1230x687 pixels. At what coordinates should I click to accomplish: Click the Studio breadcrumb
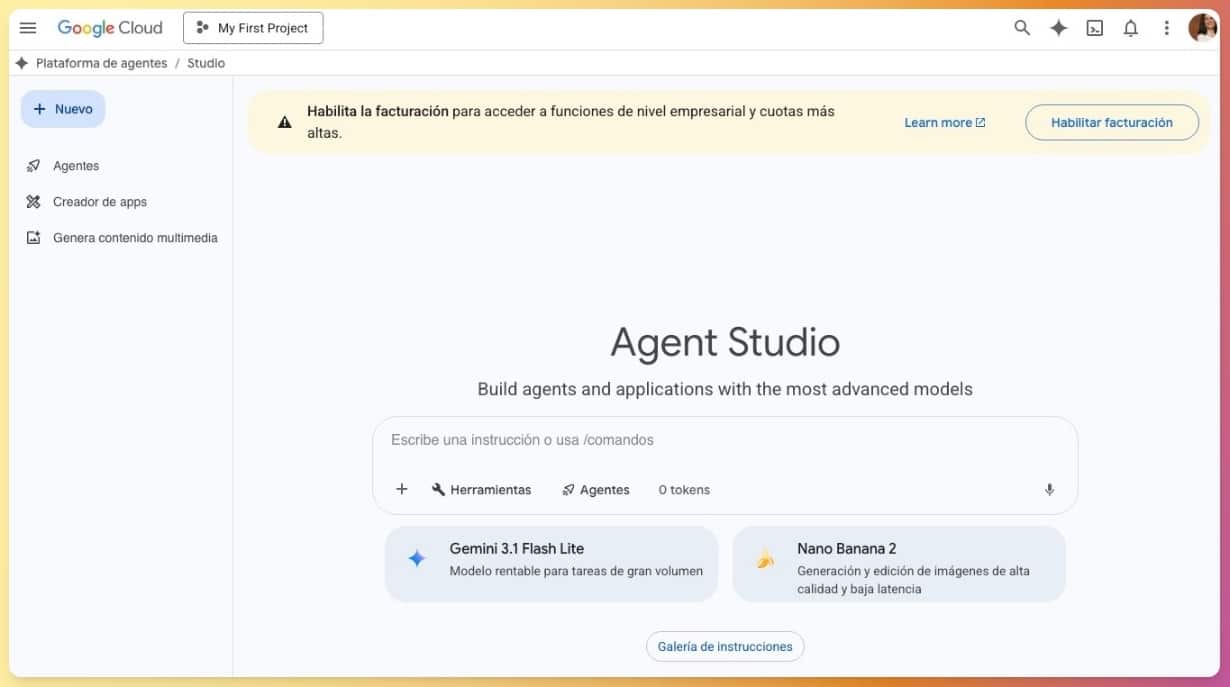point(206,63)
